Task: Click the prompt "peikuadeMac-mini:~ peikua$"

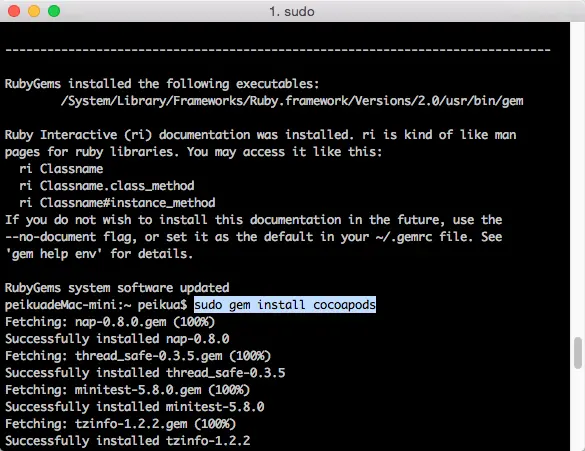Action: coord(96,305)
